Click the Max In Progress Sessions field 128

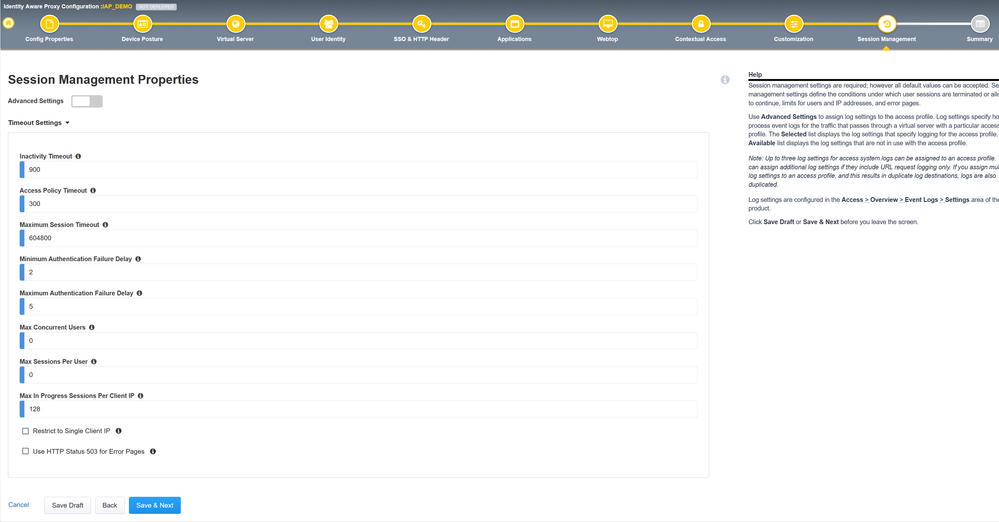pyautogui.click(x=359, y=409)
